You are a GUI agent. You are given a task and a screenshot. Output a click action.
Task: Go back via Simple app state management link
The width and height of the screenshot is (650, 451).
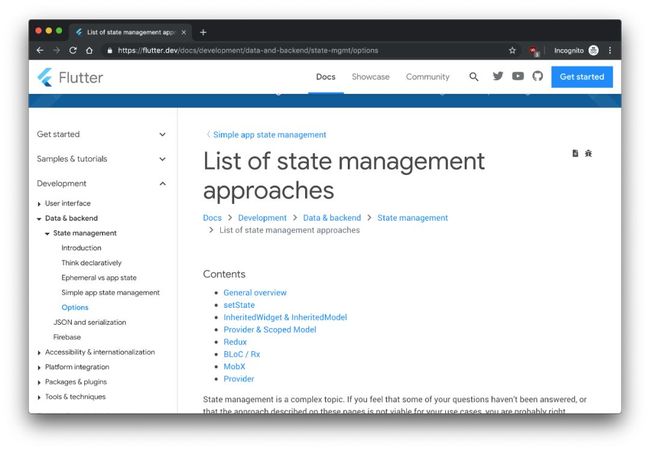pyautogui.click(x=269, y=135)
